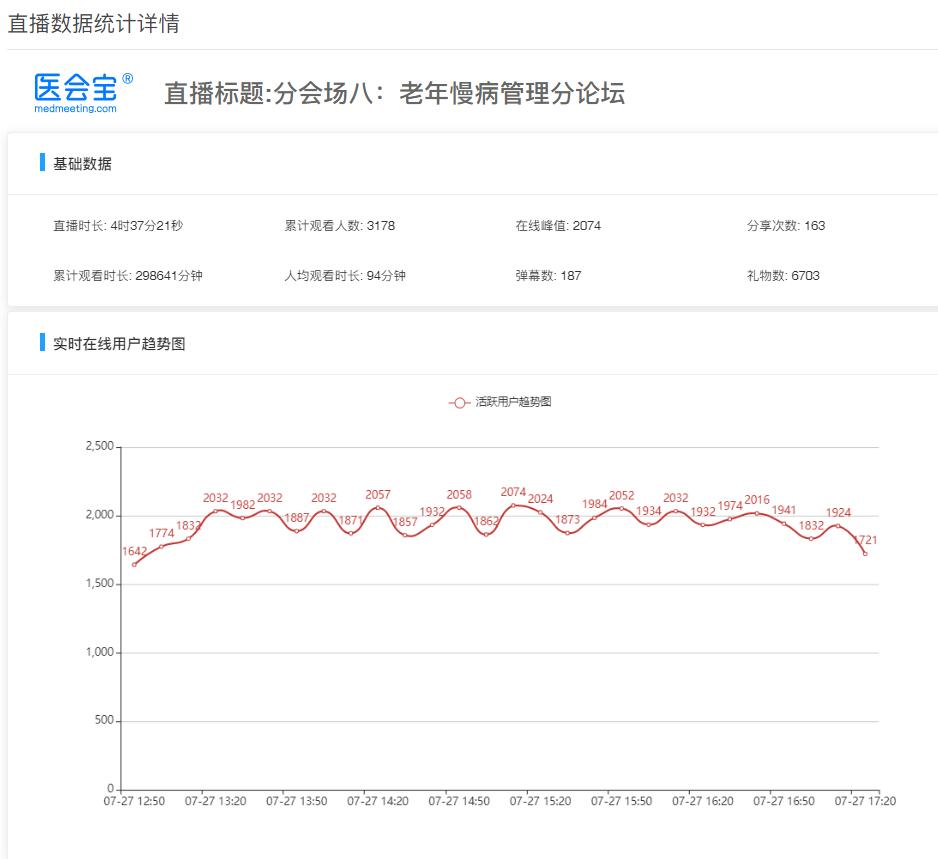Click the 07-27 12:50 x-axis label
This screenshot has height=859, width=938.
[134, 801]
